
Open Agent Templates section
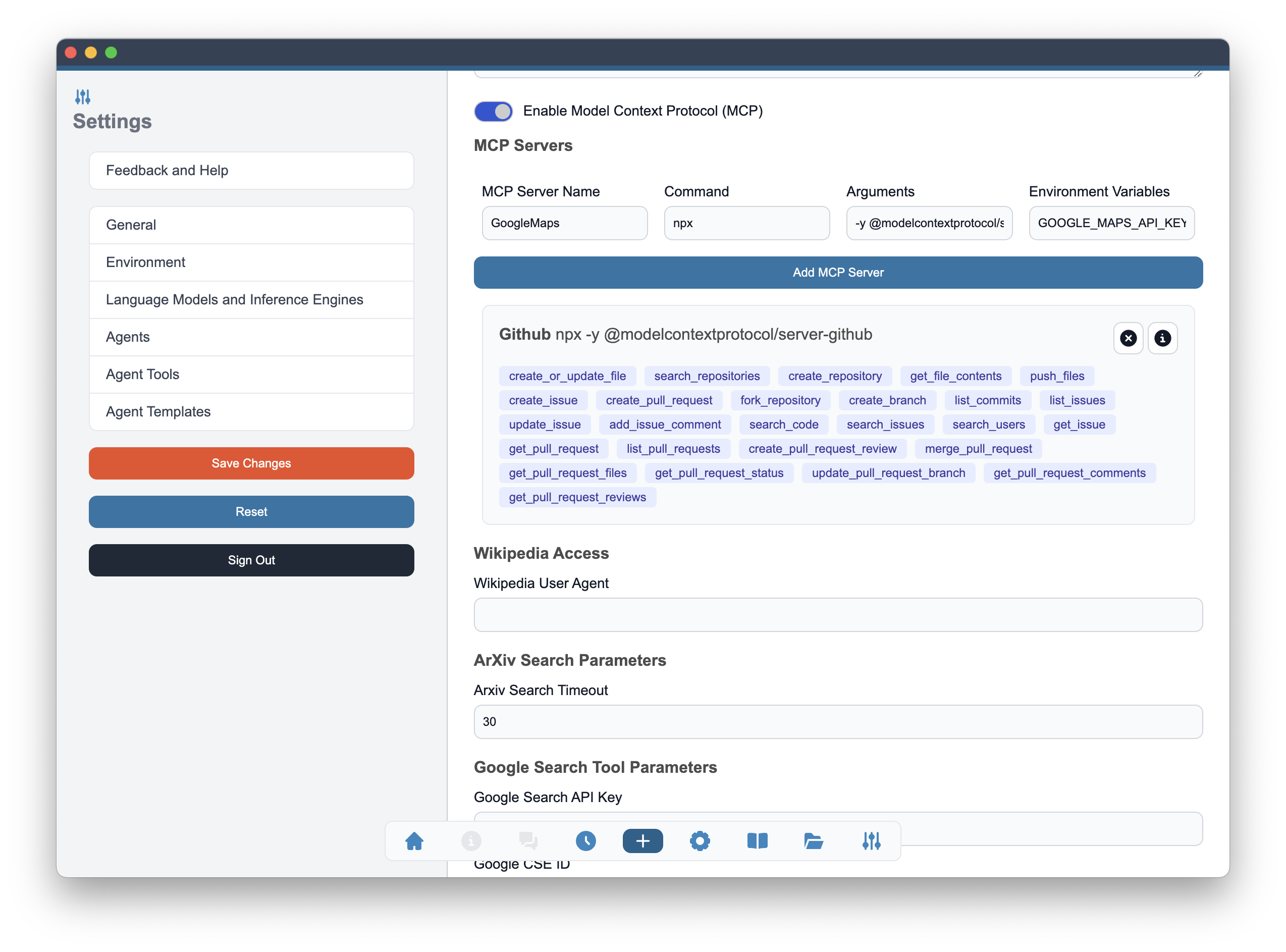(251, 412)
